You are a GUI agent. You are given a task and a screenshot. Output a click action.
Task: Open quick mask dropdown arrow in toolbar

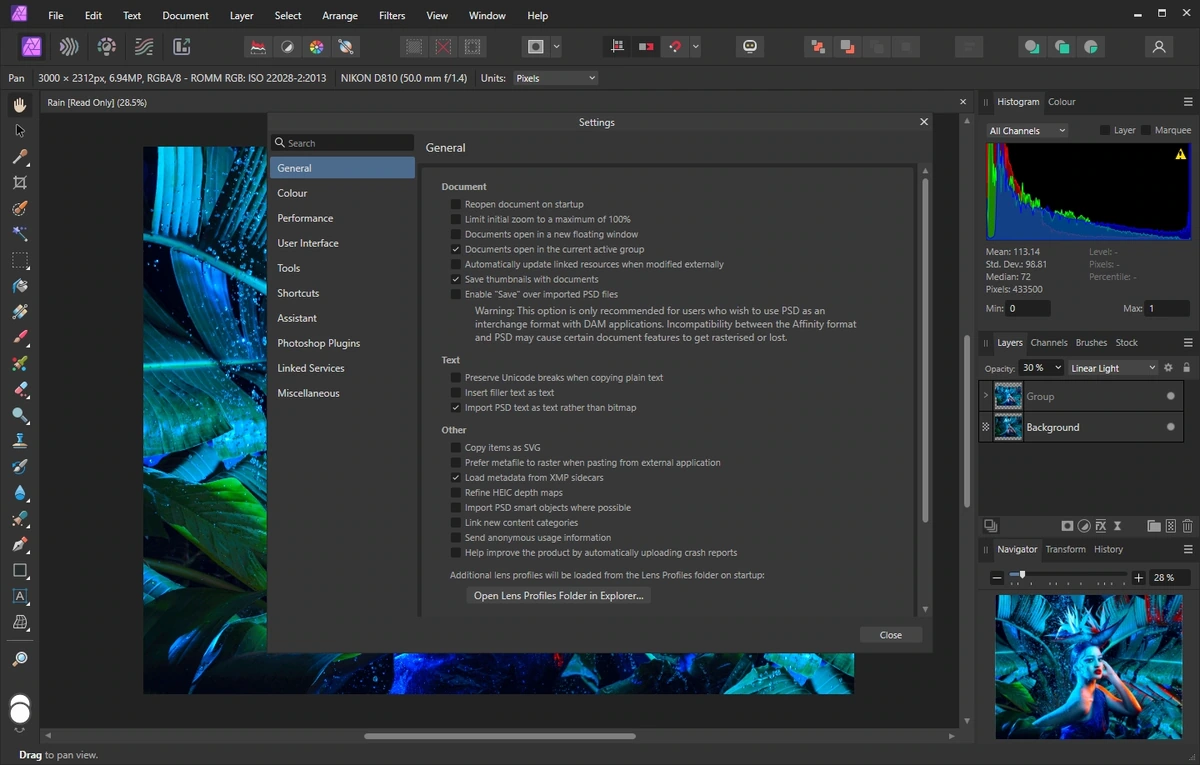pyautogui.click(x=557, y=46)
